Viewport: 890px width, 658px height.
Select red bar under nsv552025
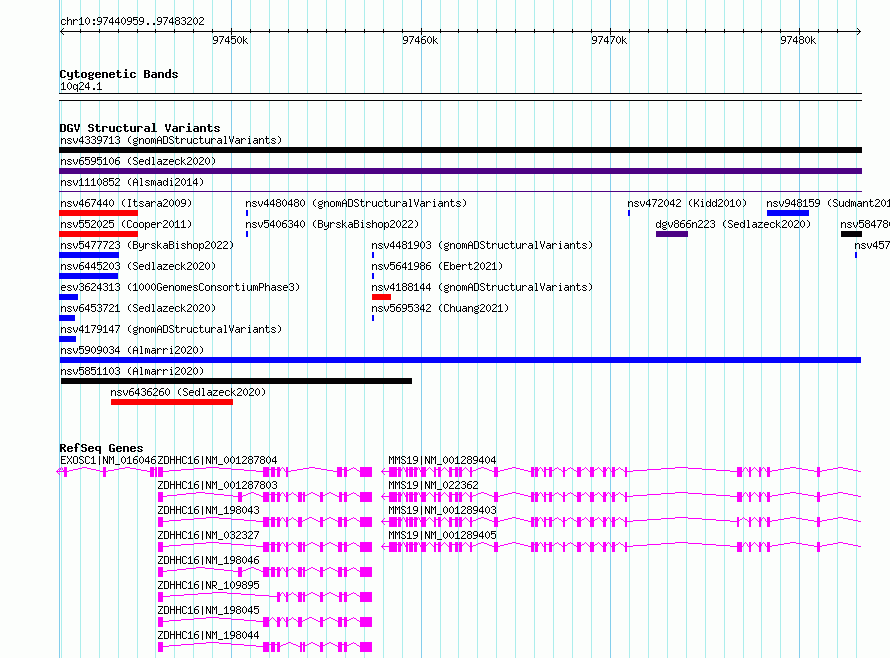98,234
